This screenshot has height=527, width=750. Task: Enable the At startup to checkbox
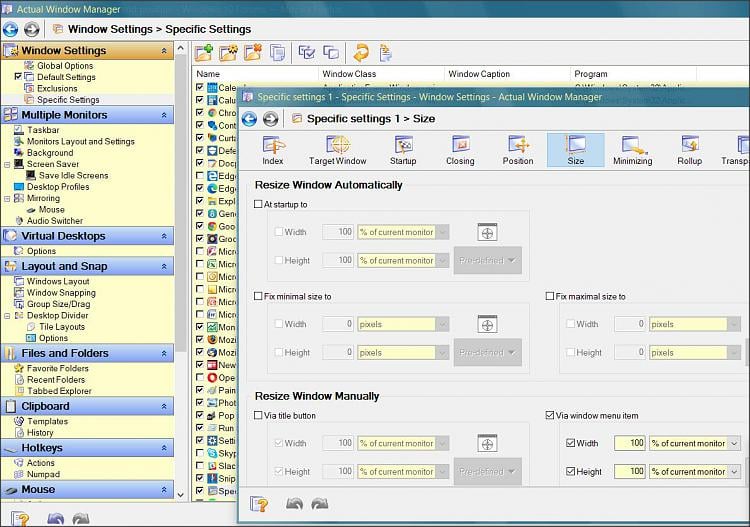[258, 204]
